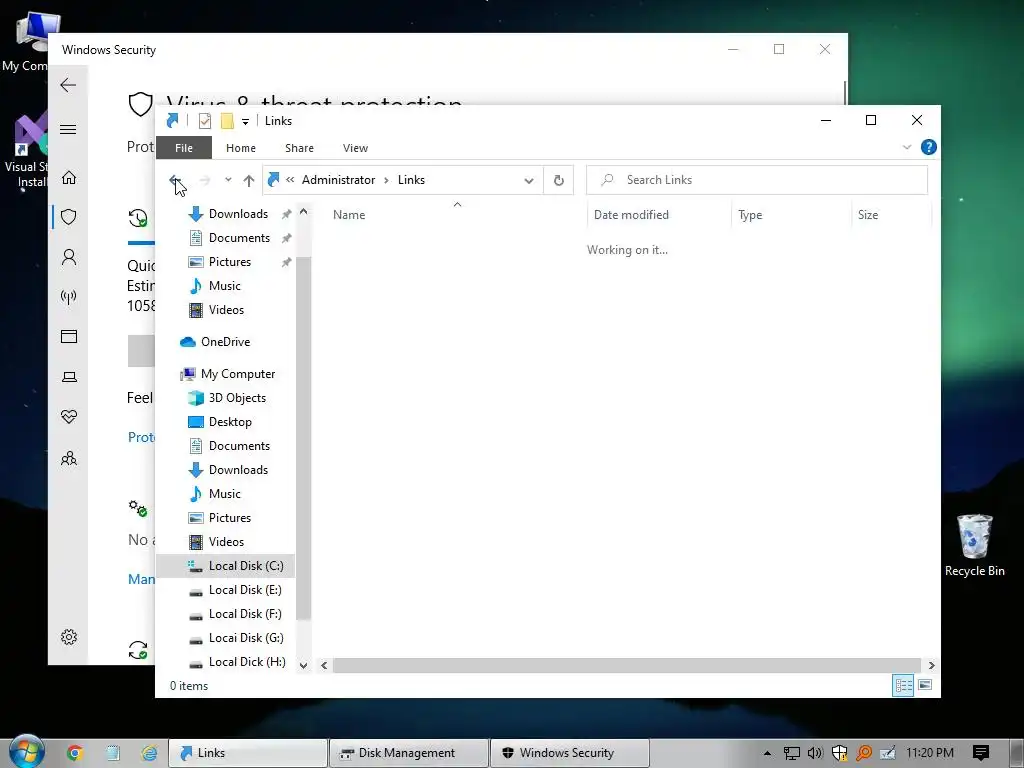Click navigation pane scroll down arrow
This screenshot has height=768, width=1024.
303,665
